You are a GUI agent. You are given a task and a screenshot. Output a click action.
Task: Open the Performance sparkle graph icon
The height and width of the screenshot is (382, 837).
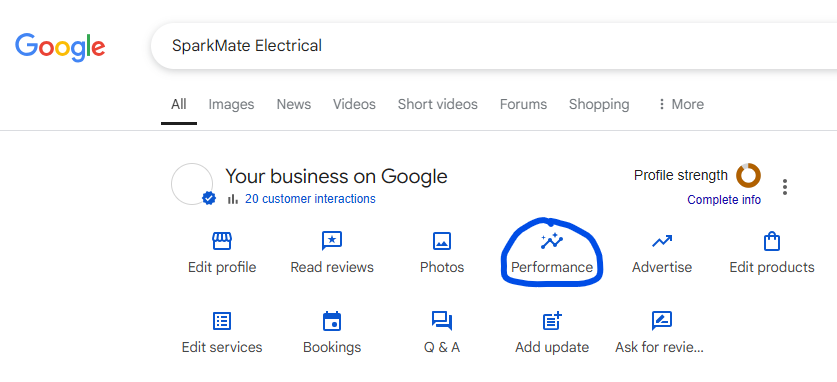coord(551,241)
